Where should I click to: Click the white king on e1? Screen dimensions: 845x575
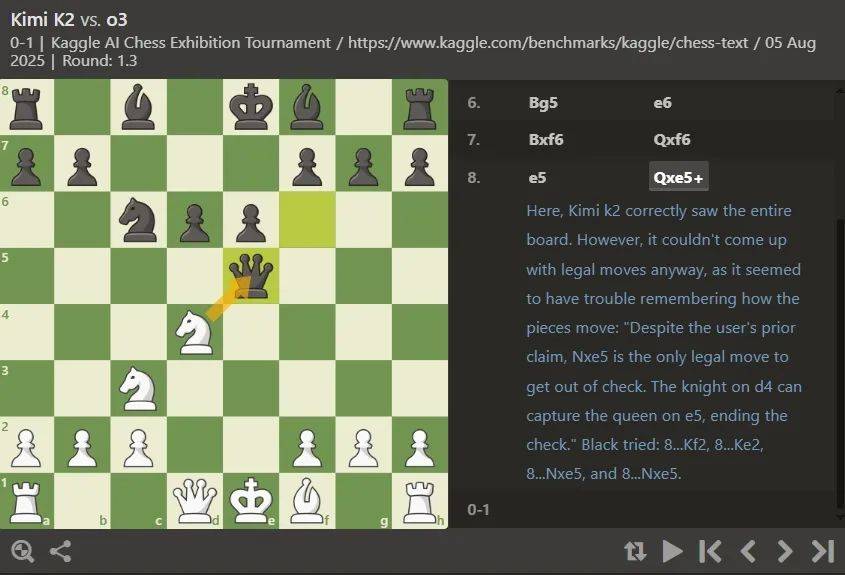(251, 501)
